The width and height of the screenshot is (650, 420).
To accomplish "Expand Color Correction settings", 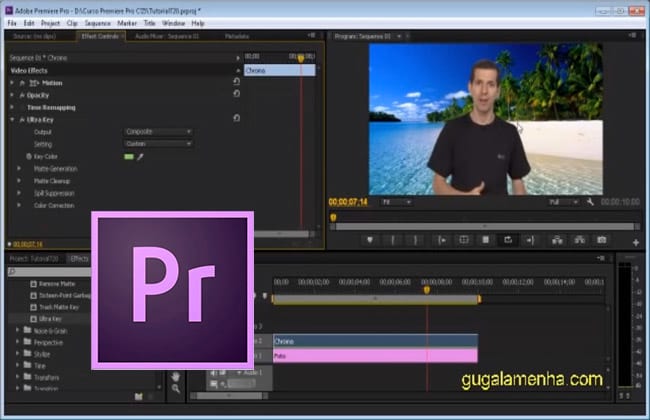I will click(19, 205).
